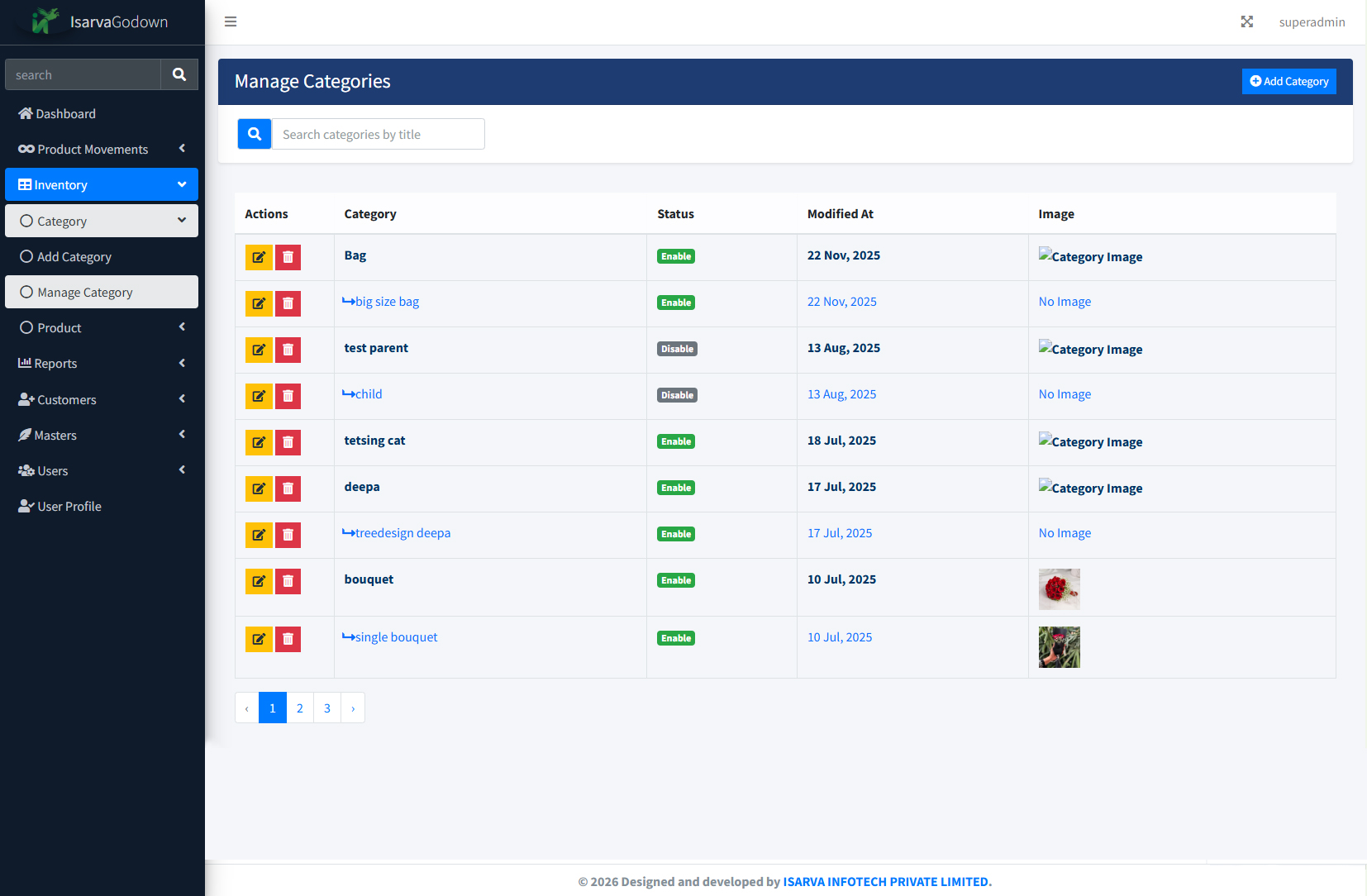Toggle fullscreen with the expand icon
The width and height of the screenshot is (1367, 896).
[x=1247, y=21]
